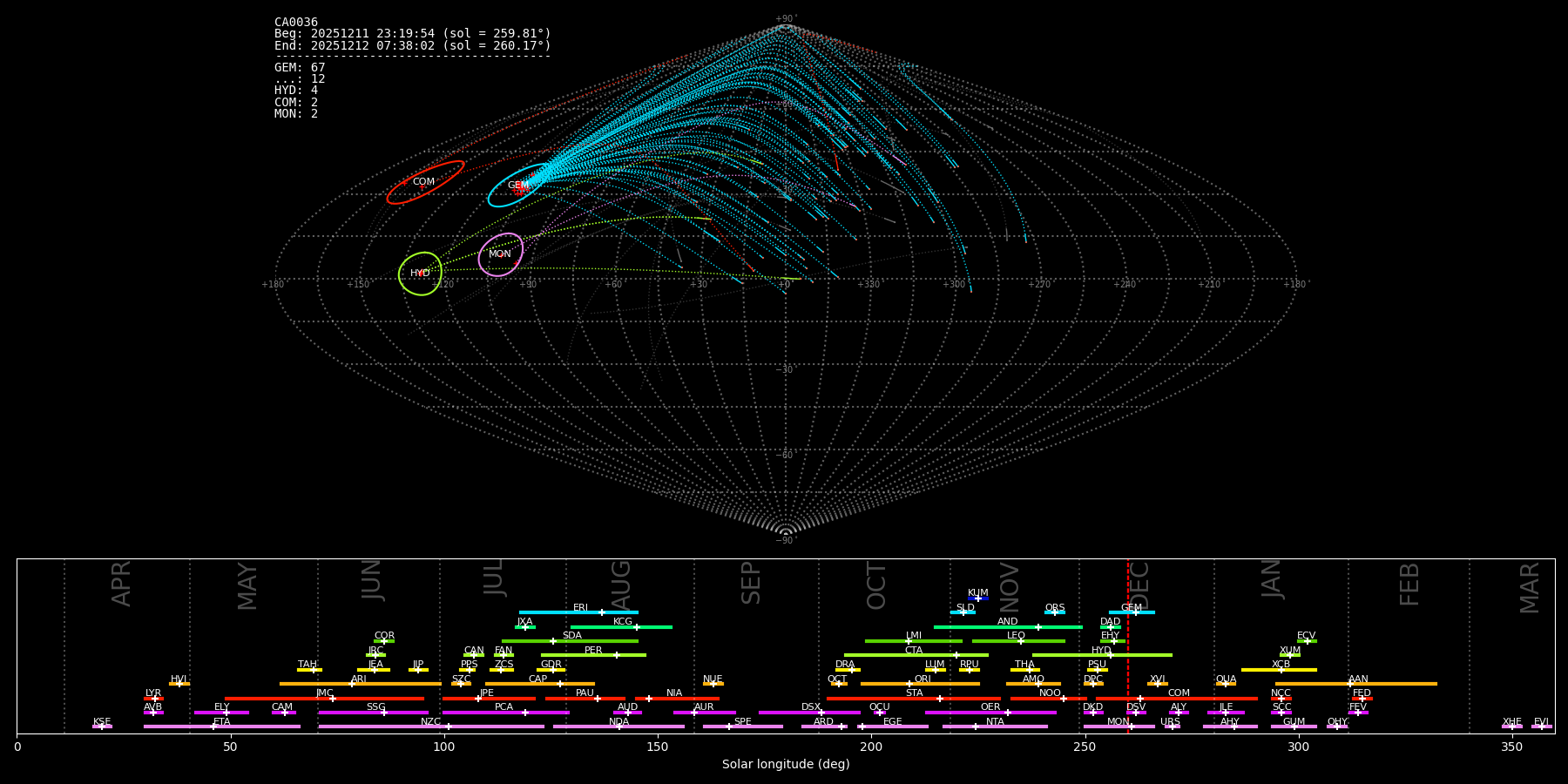This screenshot has height=784, width=1568.
Task: Click the 350 tick label on longitude axis
Action: [x=1511, y=747]
